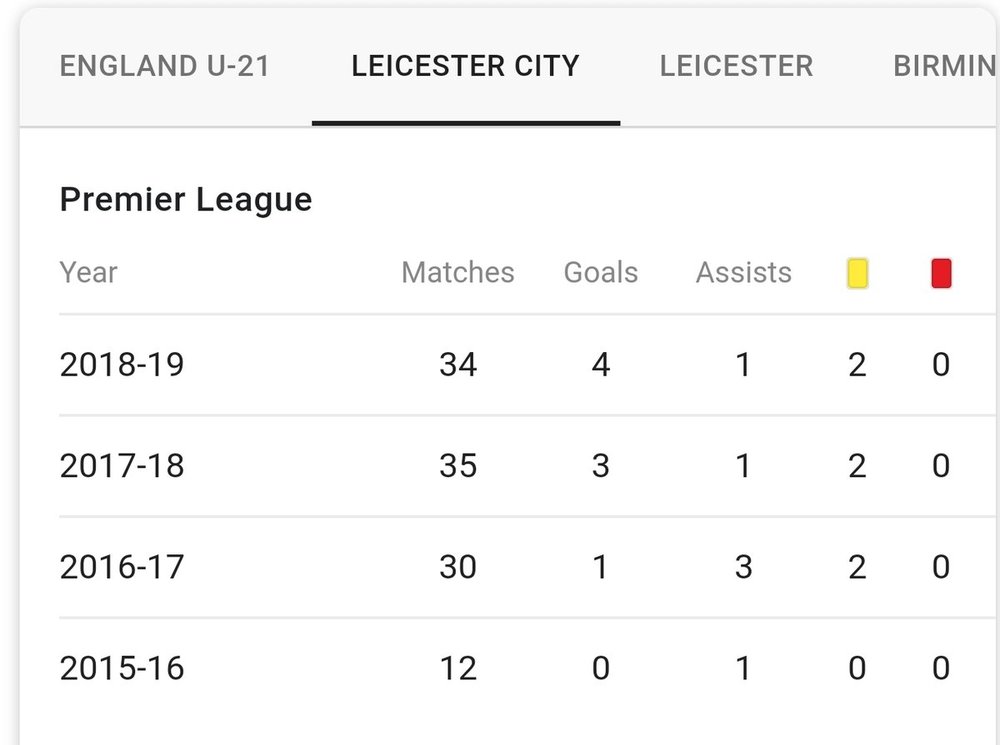Click the 4 goals value for 2018-19
Image resolution: width=1000 pixels, height=745 pixels.
point(601,365)
